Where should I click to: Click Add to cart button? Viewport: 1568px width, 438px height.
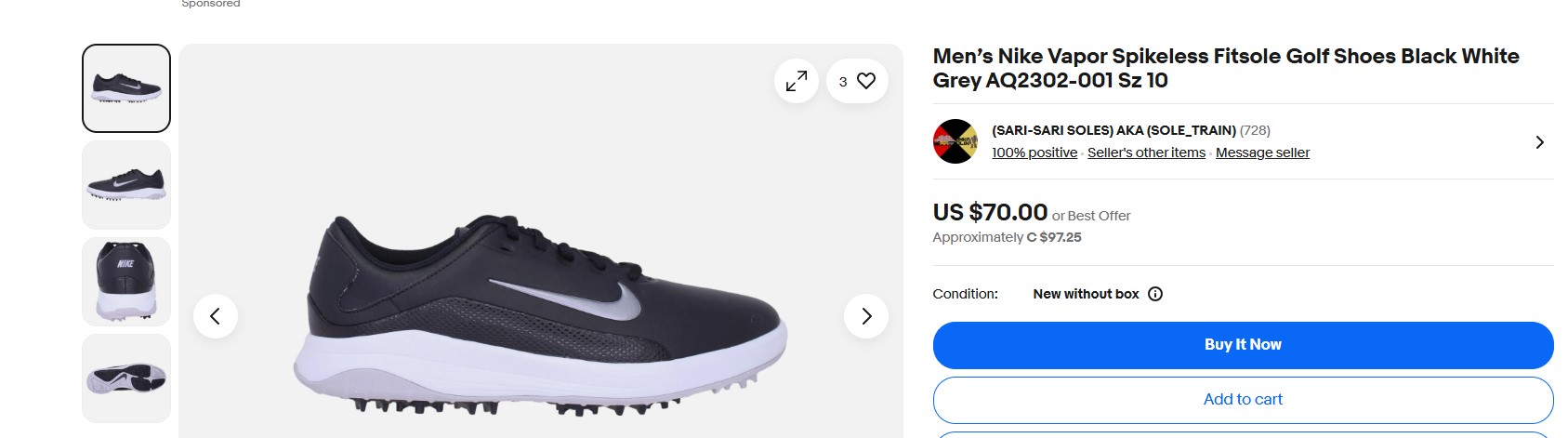point(1243,399)
